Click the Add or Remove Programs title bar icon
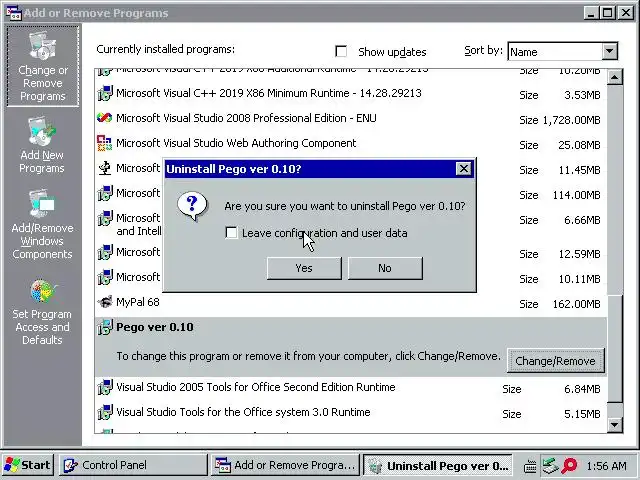 [14, 13]
